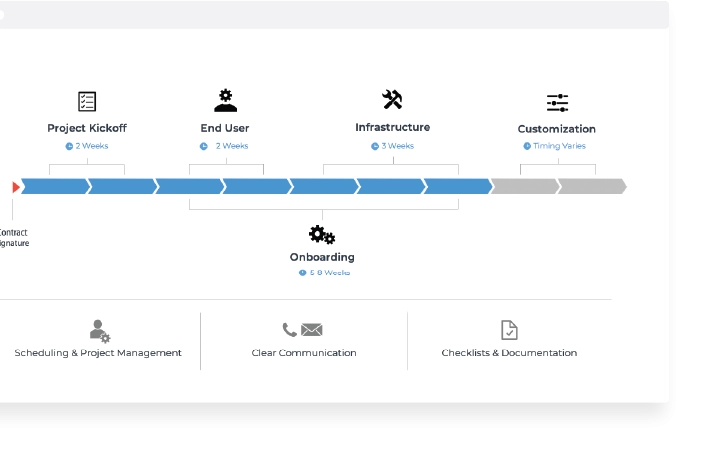Click the Infrastructure hammer and wrench icon
Image resolution: width=716 pixels, height=470 pixels.
tap(392, 99)
